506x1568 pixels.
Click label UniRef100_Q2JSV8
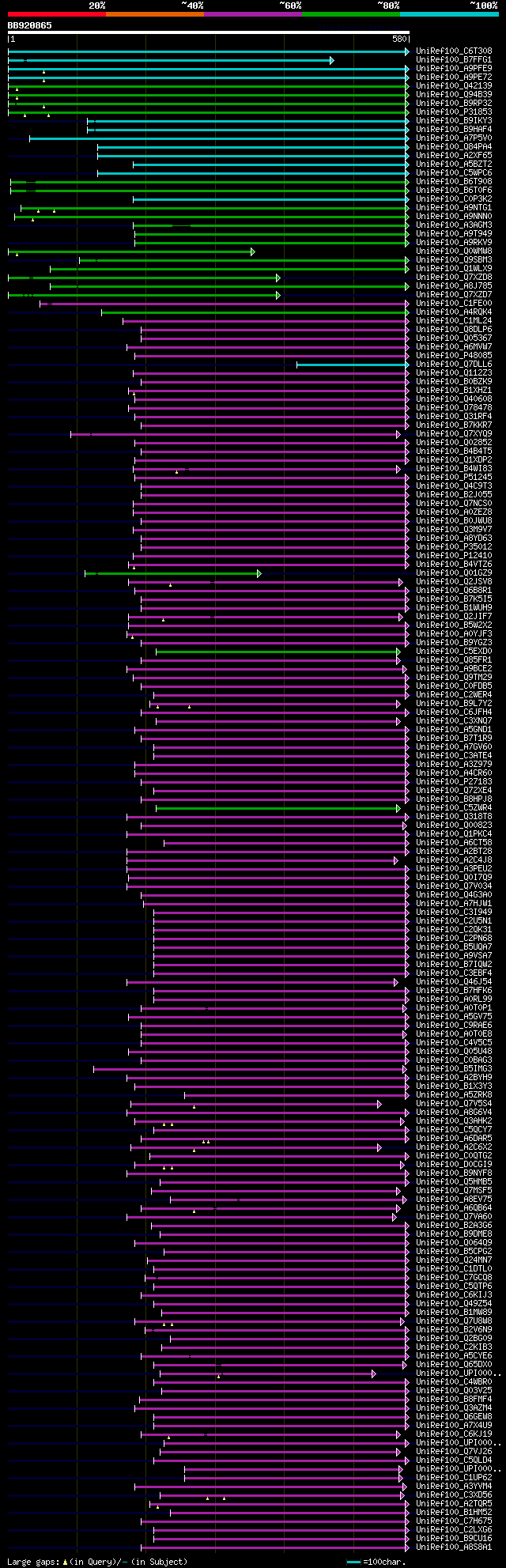454,582
